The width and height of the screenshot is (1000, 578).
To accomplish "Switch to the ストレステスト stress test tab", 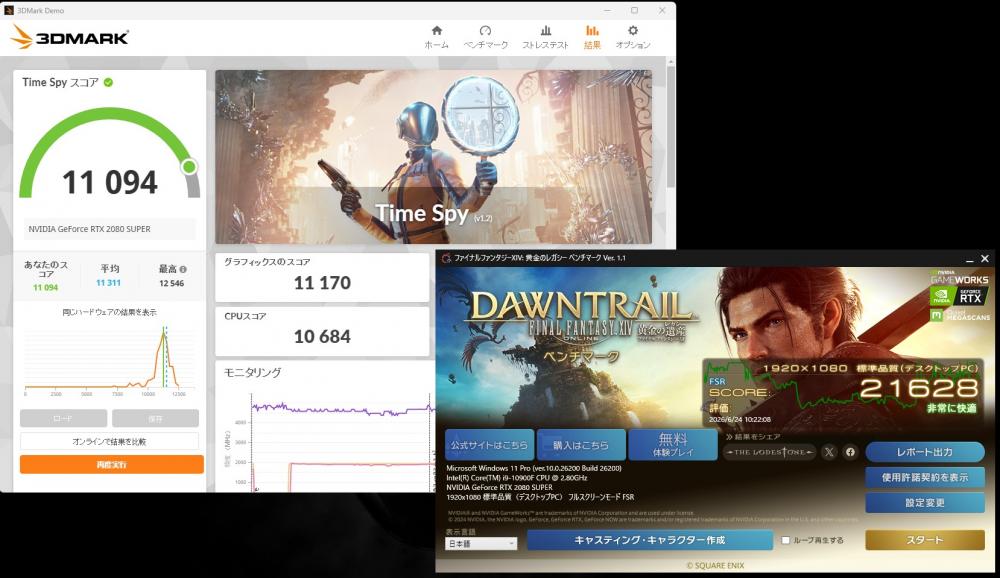I will 545,37.
